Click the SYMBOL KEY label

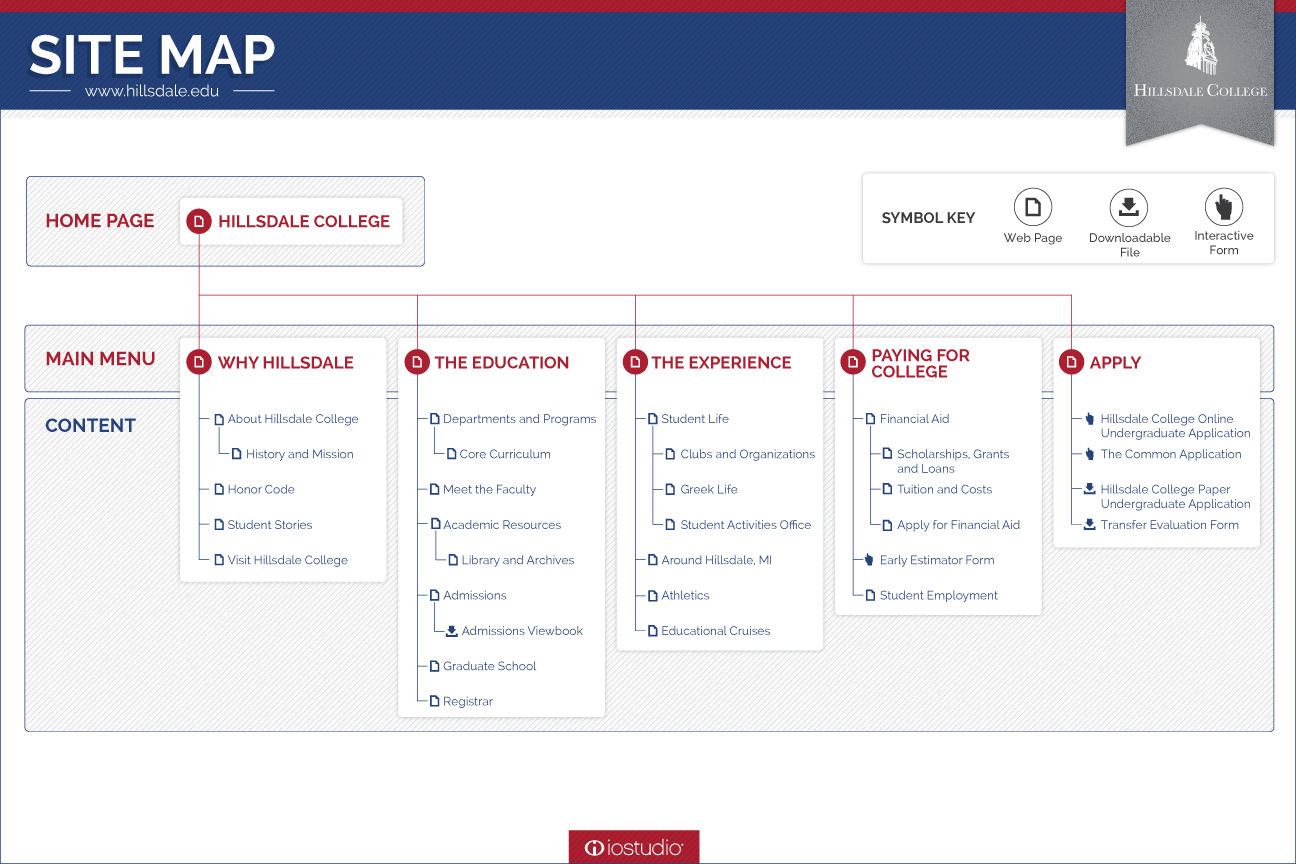928,218
